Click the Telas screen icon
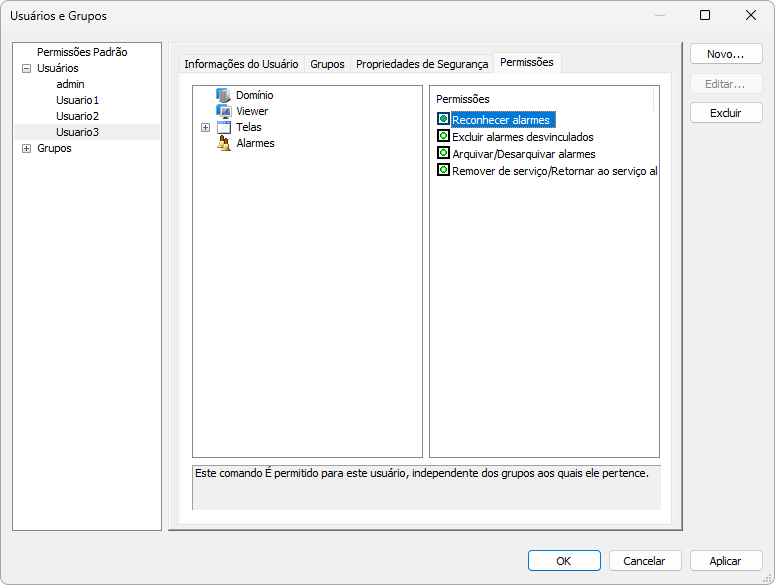Screen dimensions: 775x585 click(x=224, y=127)
